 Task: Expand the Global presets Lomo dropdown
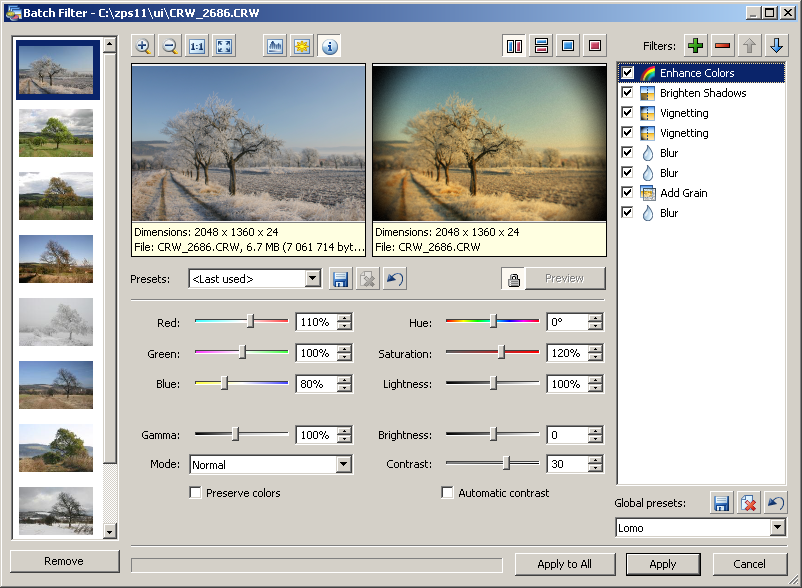[x=777, y=528]
